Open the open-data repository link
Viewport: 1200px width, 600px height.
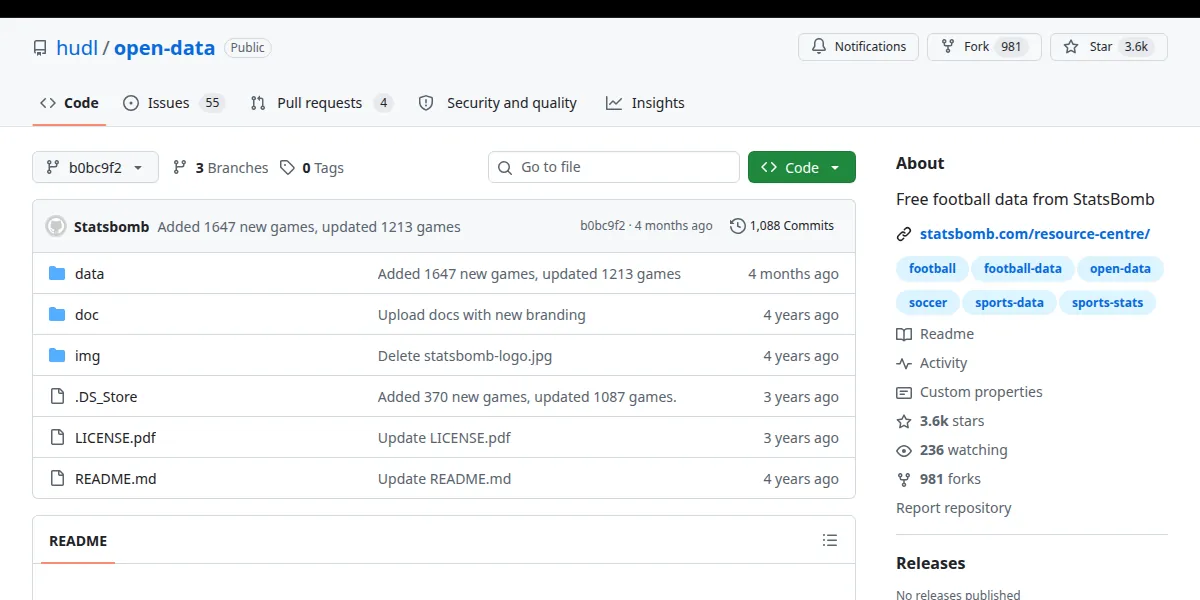coord(164,48)
